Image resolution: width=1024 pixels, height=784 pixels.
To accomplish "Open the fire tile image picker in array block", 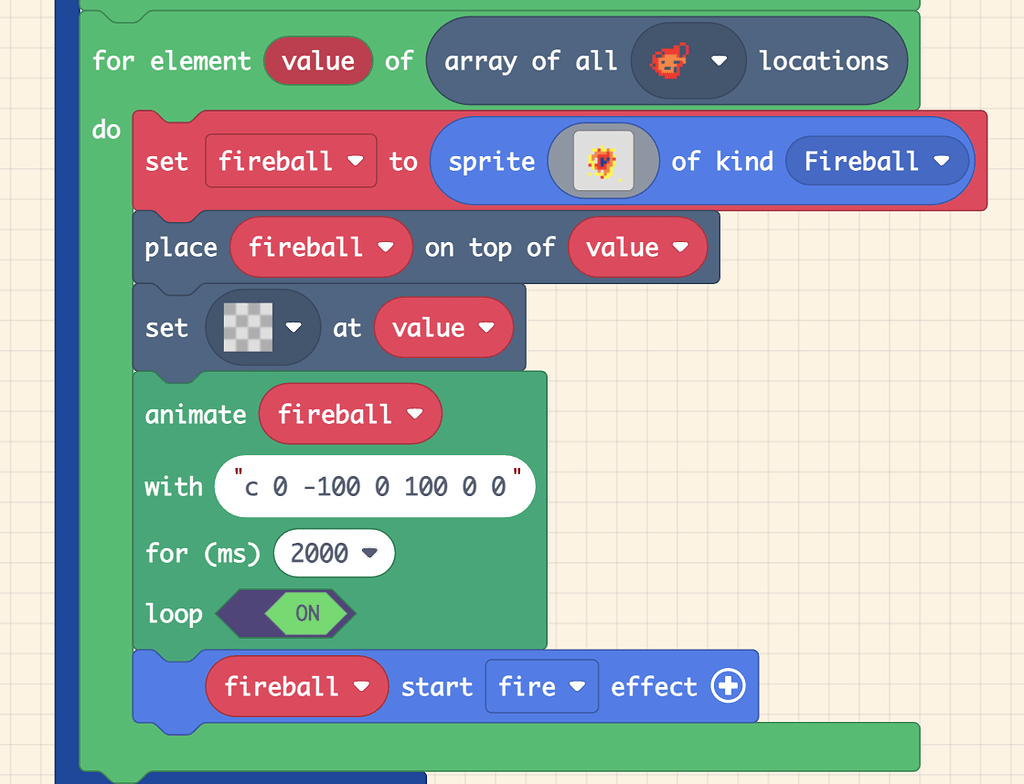I will coord(717,60).
